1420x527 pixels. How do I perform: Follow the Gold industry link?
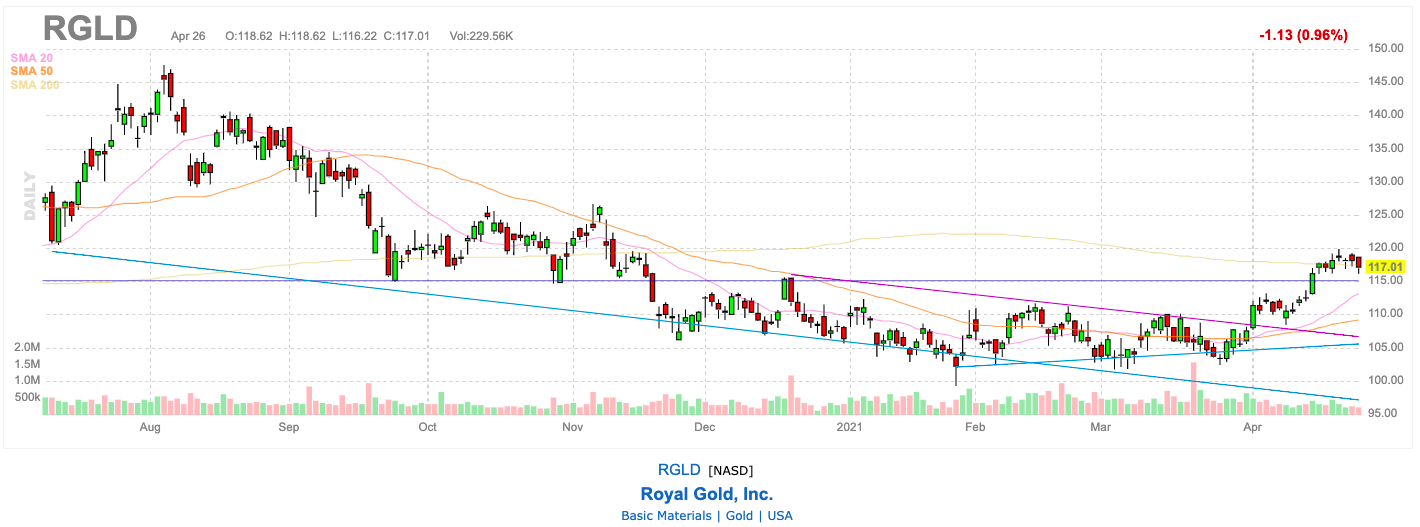739,516
